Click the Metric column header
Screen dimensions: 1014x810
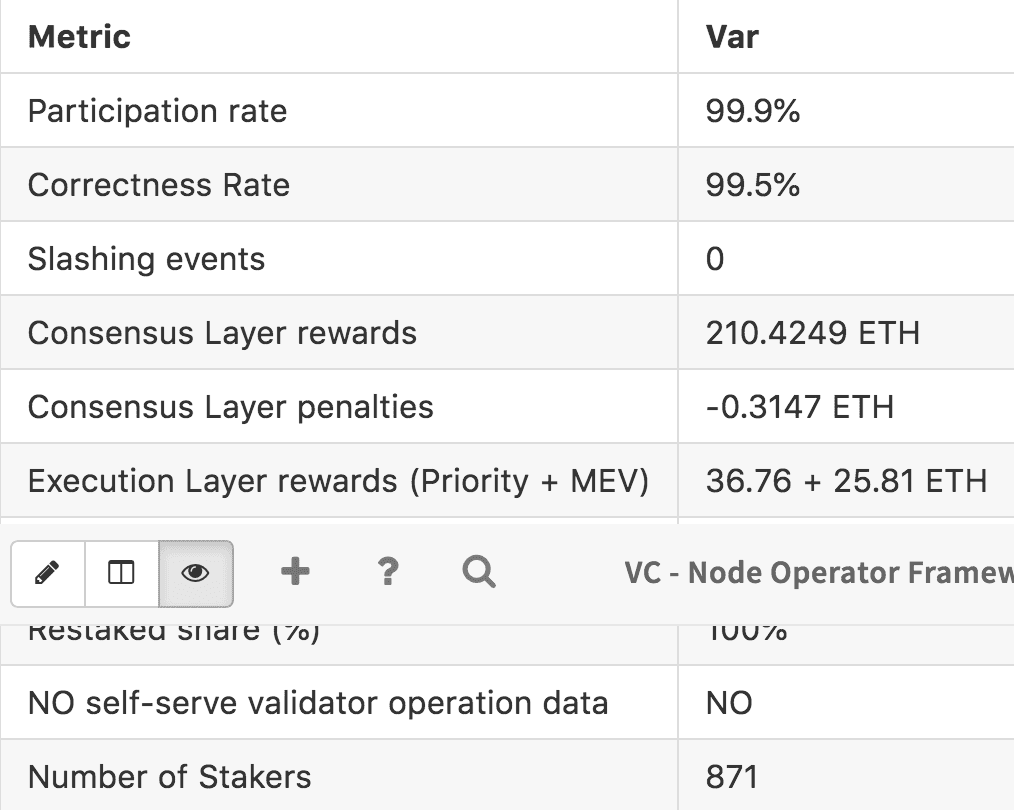click(x=79, y=37)
